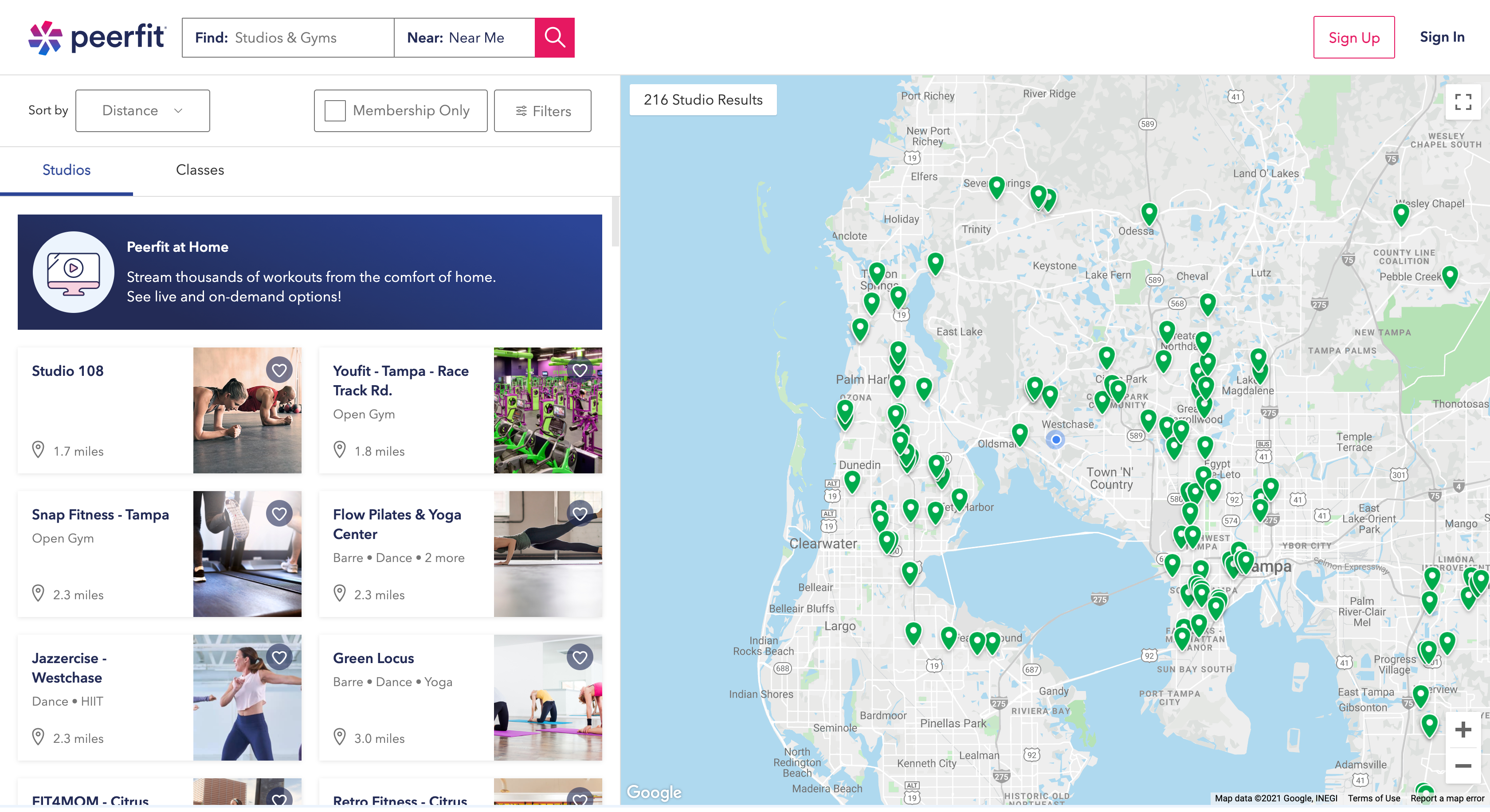Image resolution: width=1490 pixels, height=812 pixels.
Task: Favorite Green Locus heart icon
Action: coord(580,657)
